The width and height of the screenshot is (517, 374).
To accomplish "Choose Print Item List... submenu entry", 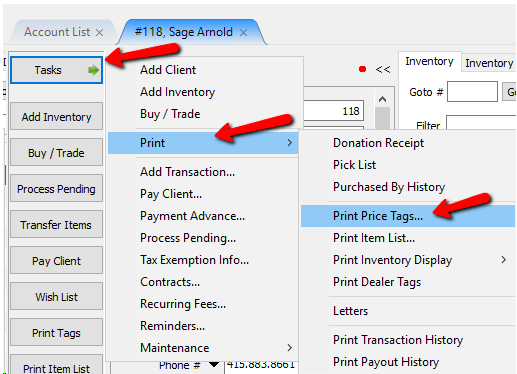I will pyautogui.click(x=374, y=238).
